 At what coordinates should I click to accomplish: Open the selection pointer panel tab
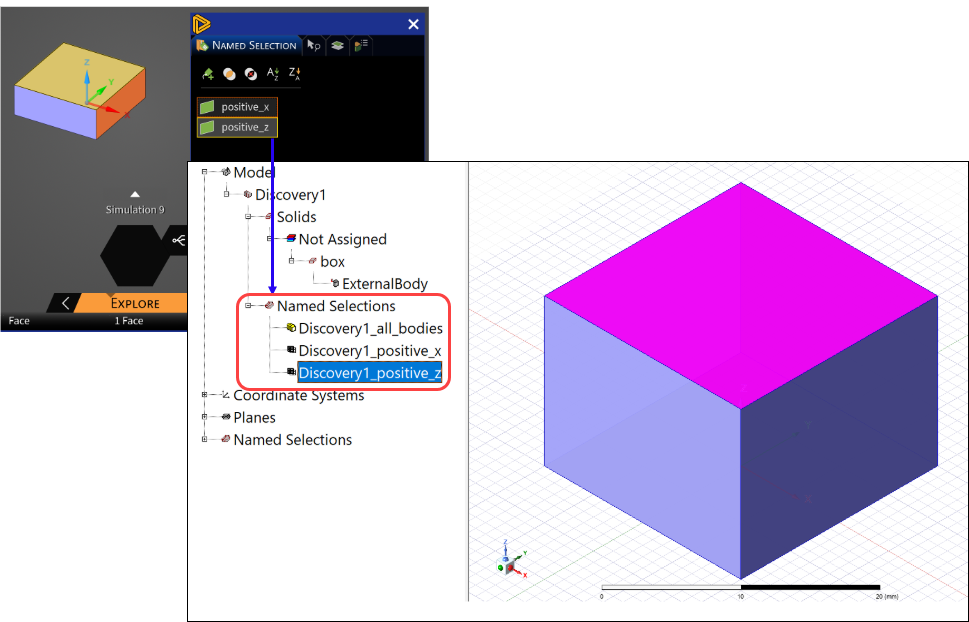coord(313,45)
